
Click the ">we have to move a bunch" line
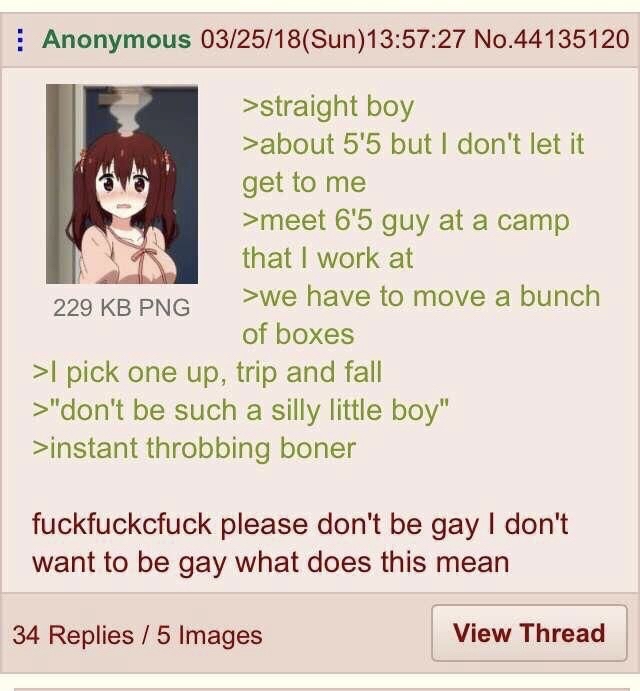coord(421,296)
